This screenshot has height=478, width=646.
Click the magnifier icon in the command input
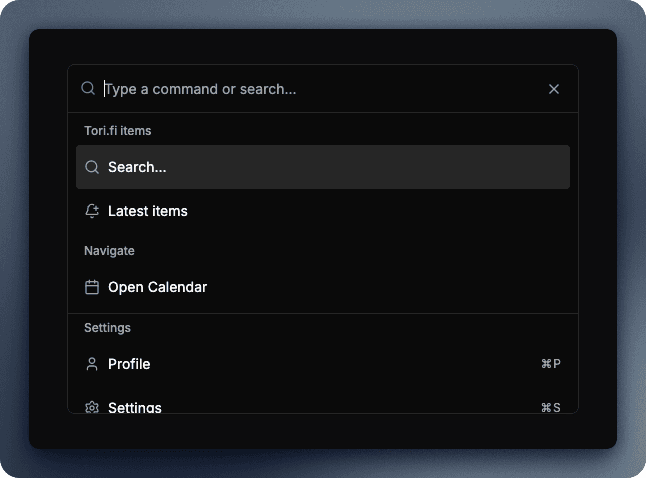coord(88,89)
